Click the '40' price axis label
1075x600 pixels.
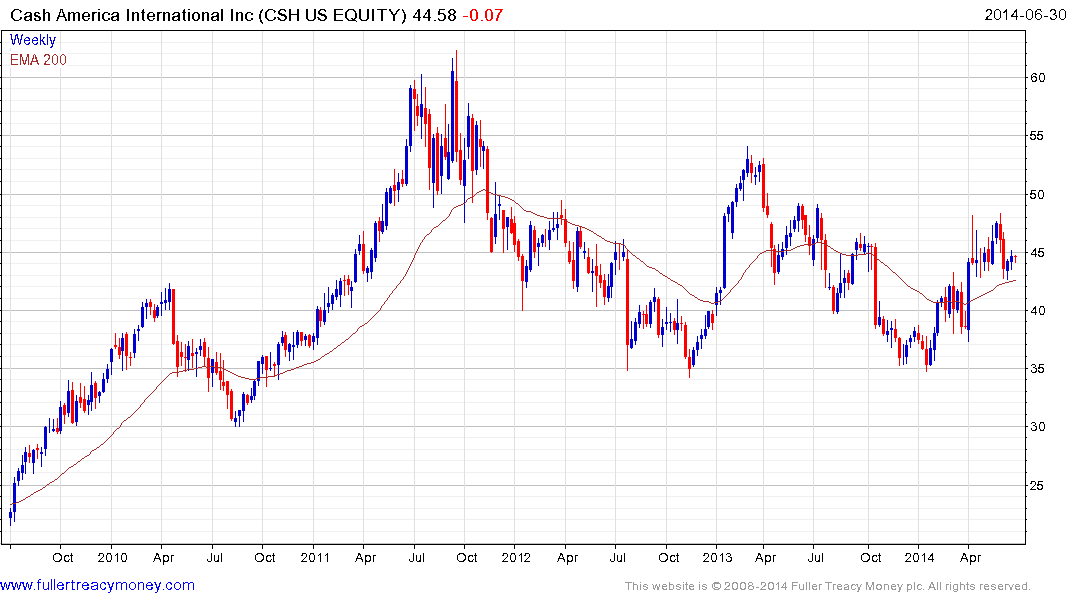click(x=1037, y=311)
